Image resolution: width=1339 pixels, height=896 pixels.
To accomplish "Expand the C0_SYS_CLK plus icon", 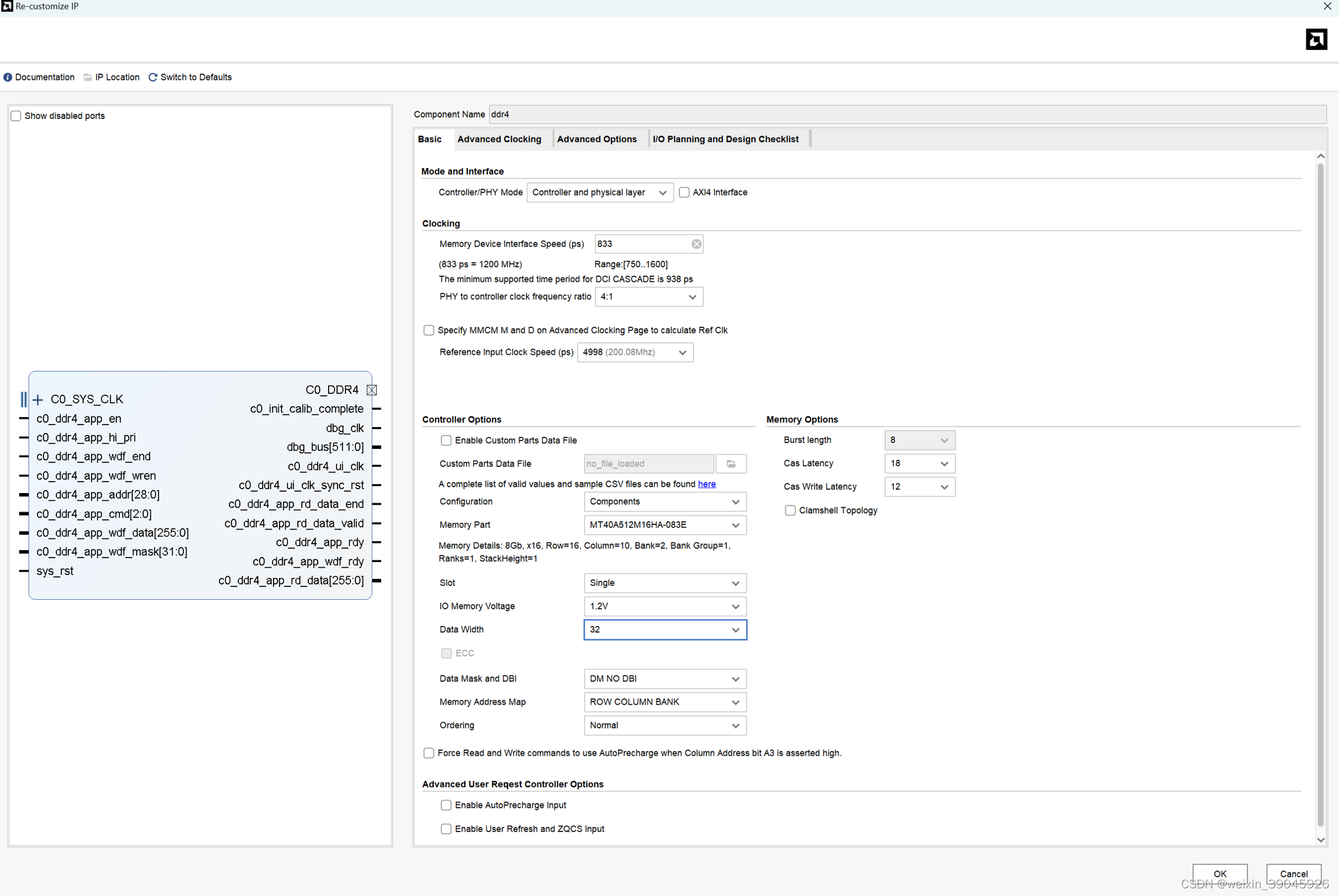I will 38,400.
